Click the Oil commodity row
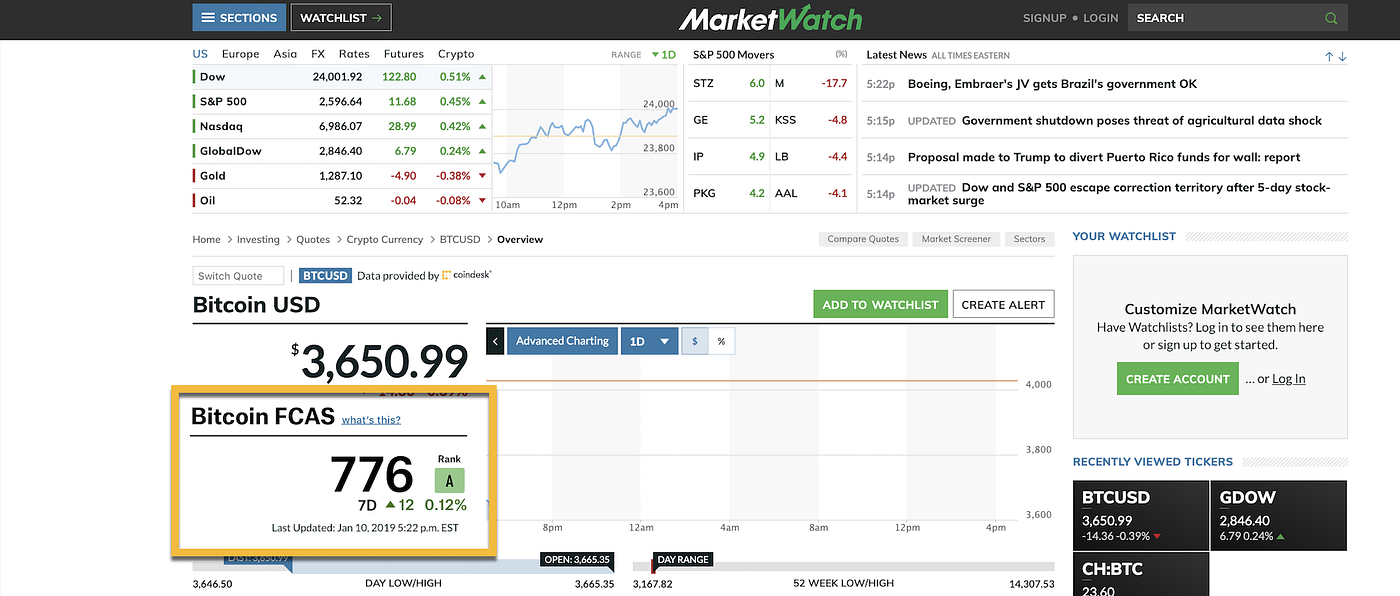This screenshot has width=1400, height=596. click(341, 200)
